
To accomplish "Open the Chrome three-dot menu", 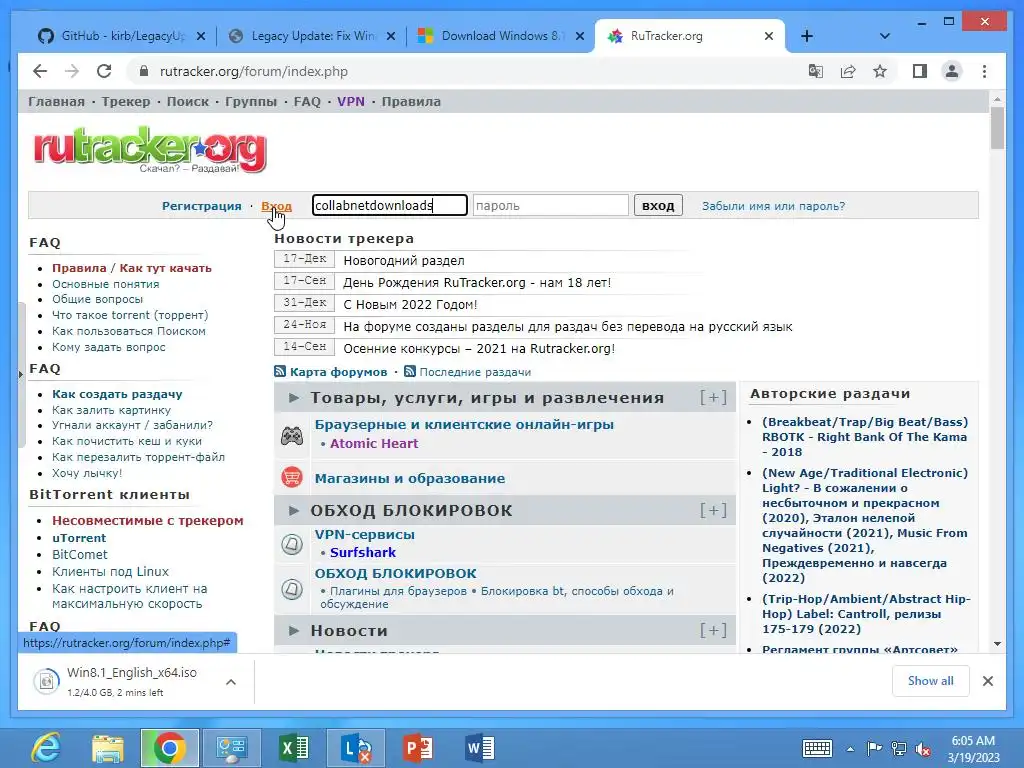I will [x=984, y=71].
